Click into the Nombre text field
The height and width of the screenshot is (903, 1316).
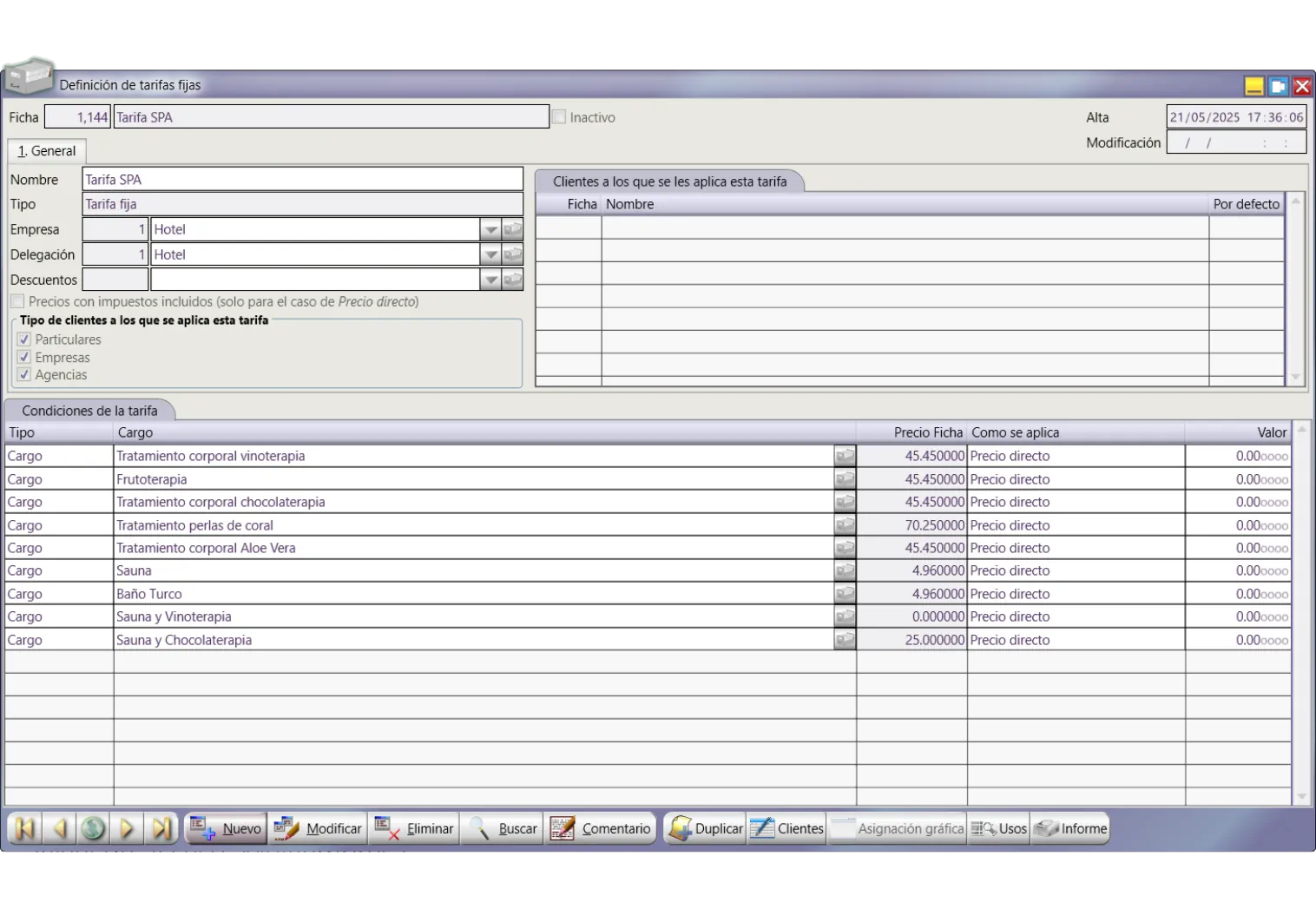(x=302, y=180)
